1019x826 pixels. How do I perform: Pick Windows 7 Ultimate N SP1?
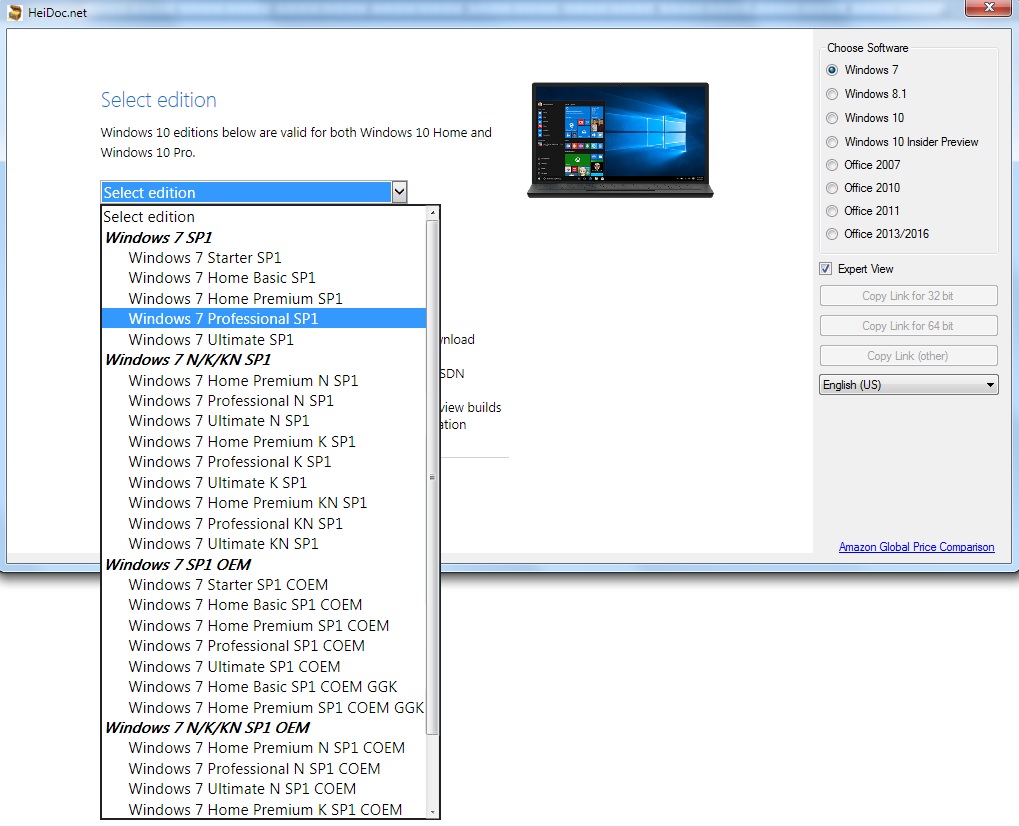point(264,420)
